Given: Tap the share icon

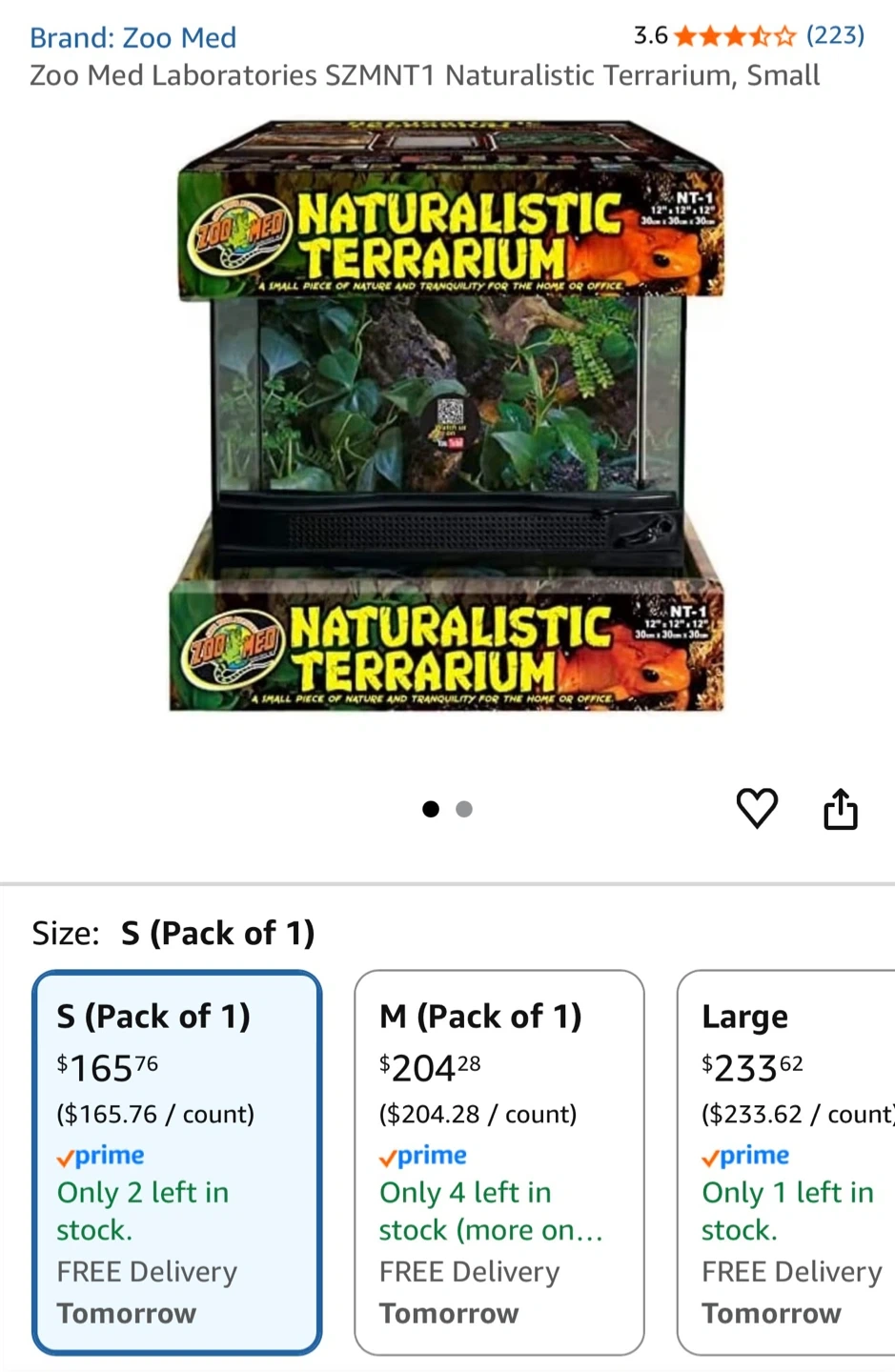Looking at the screenshot, I should click(840, 809).
